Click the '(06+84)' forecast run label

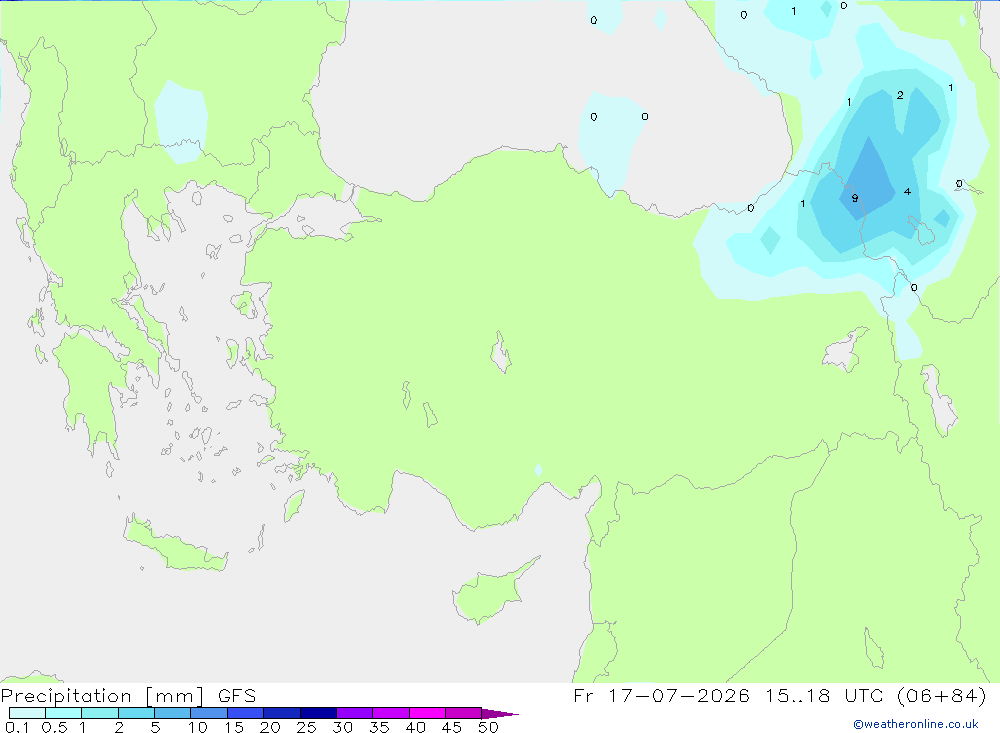point(941,695)
